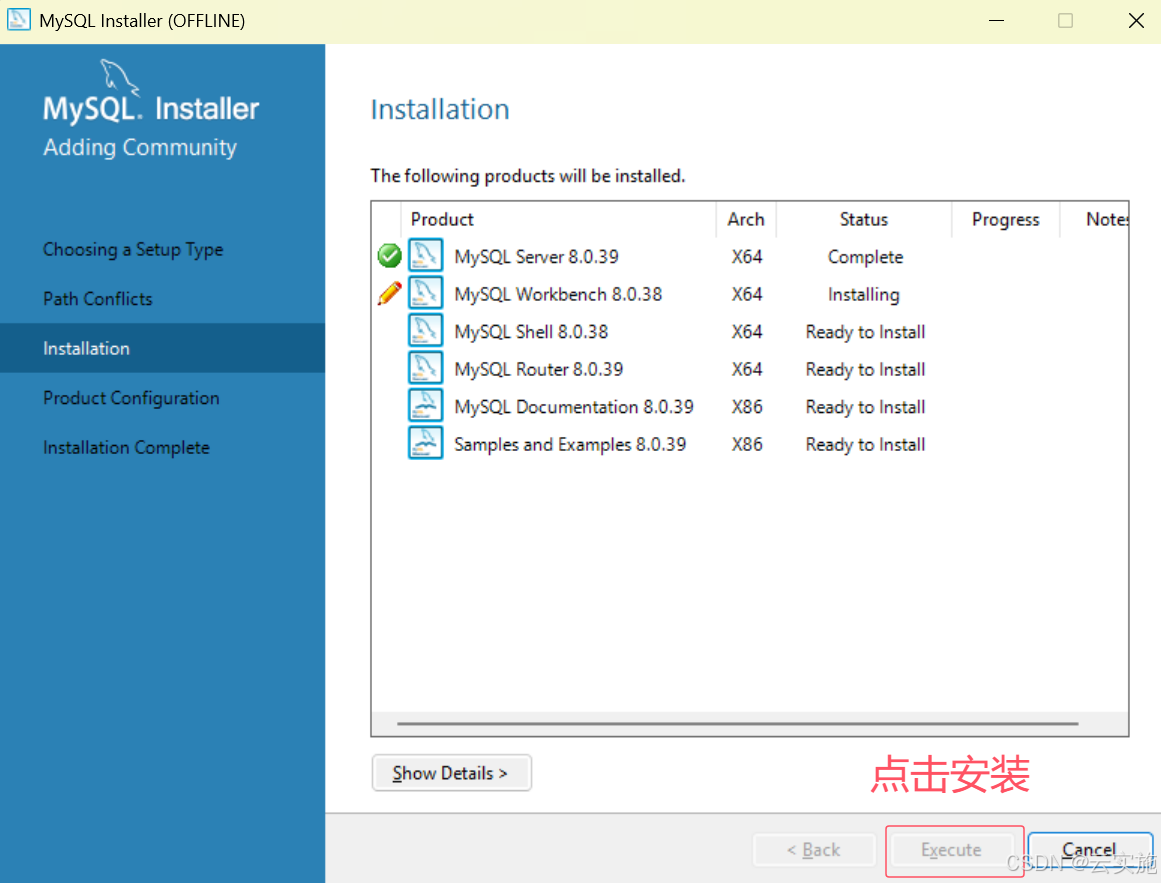Click the MySQL Server 8.0.39 product icon

pos(426,255)
